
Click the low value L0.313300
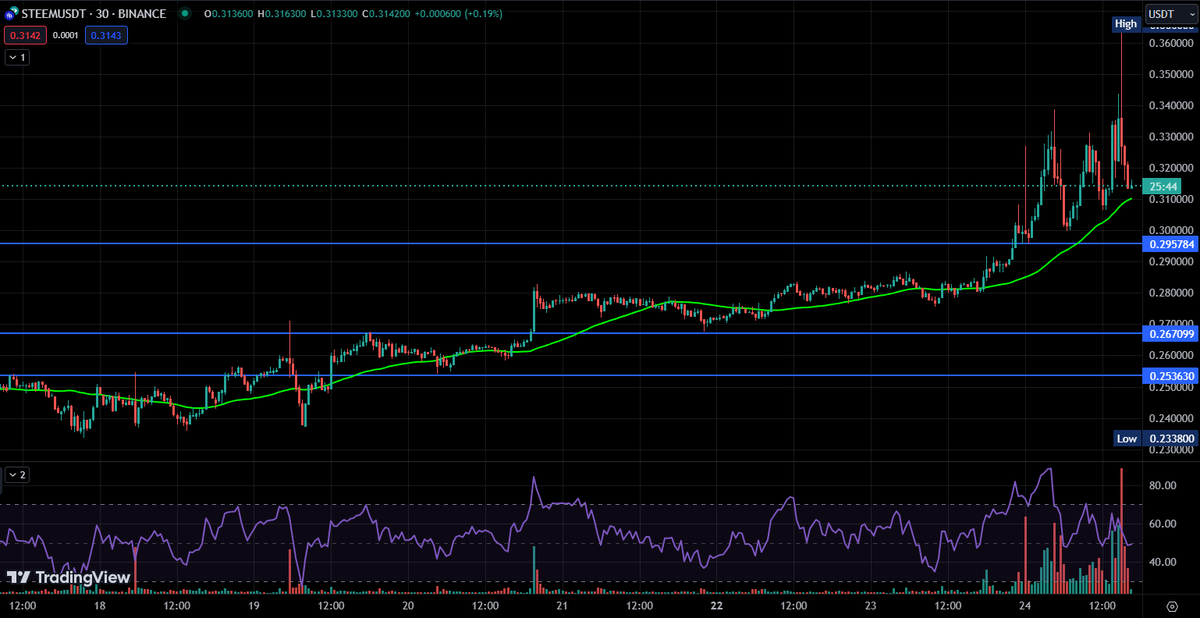333,14
